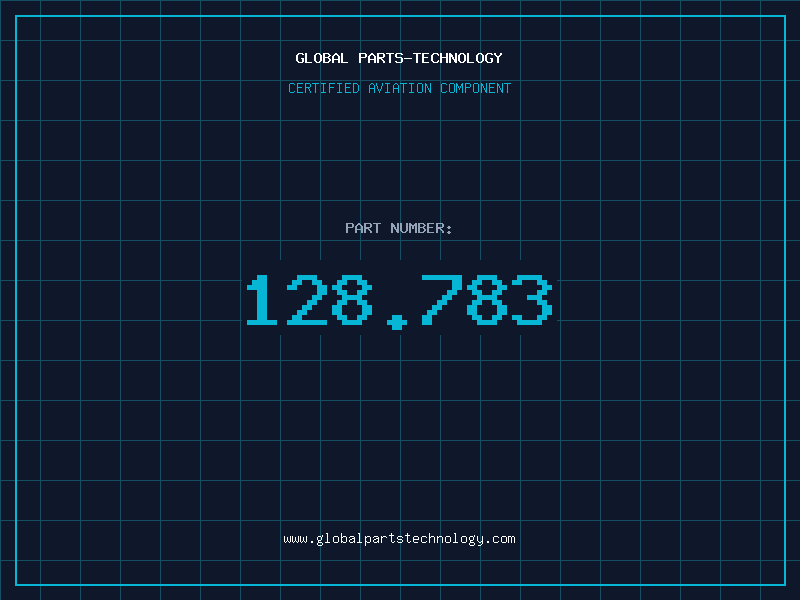
Task: Click the PART NUMBER: label
Action: point(399,228)
